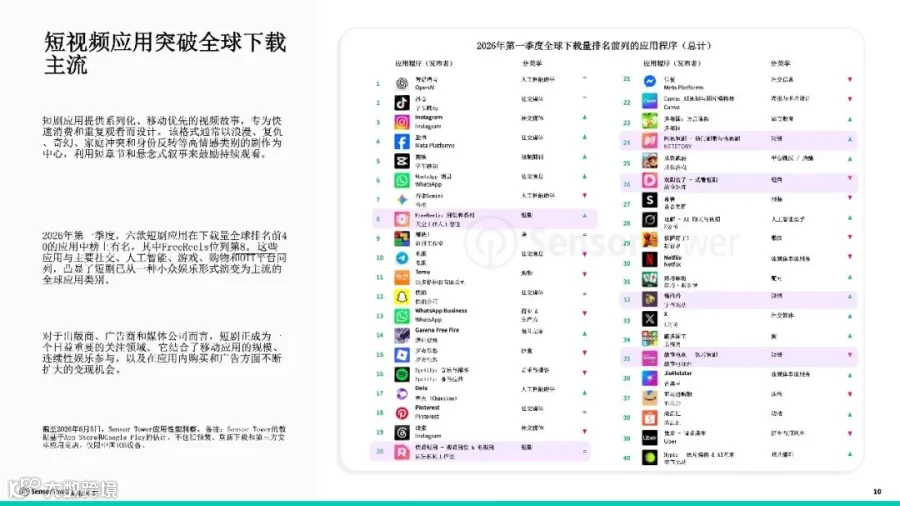
Task: Click the orange Shopee bag icon, rank 38
Action: [x=650, y=418]
